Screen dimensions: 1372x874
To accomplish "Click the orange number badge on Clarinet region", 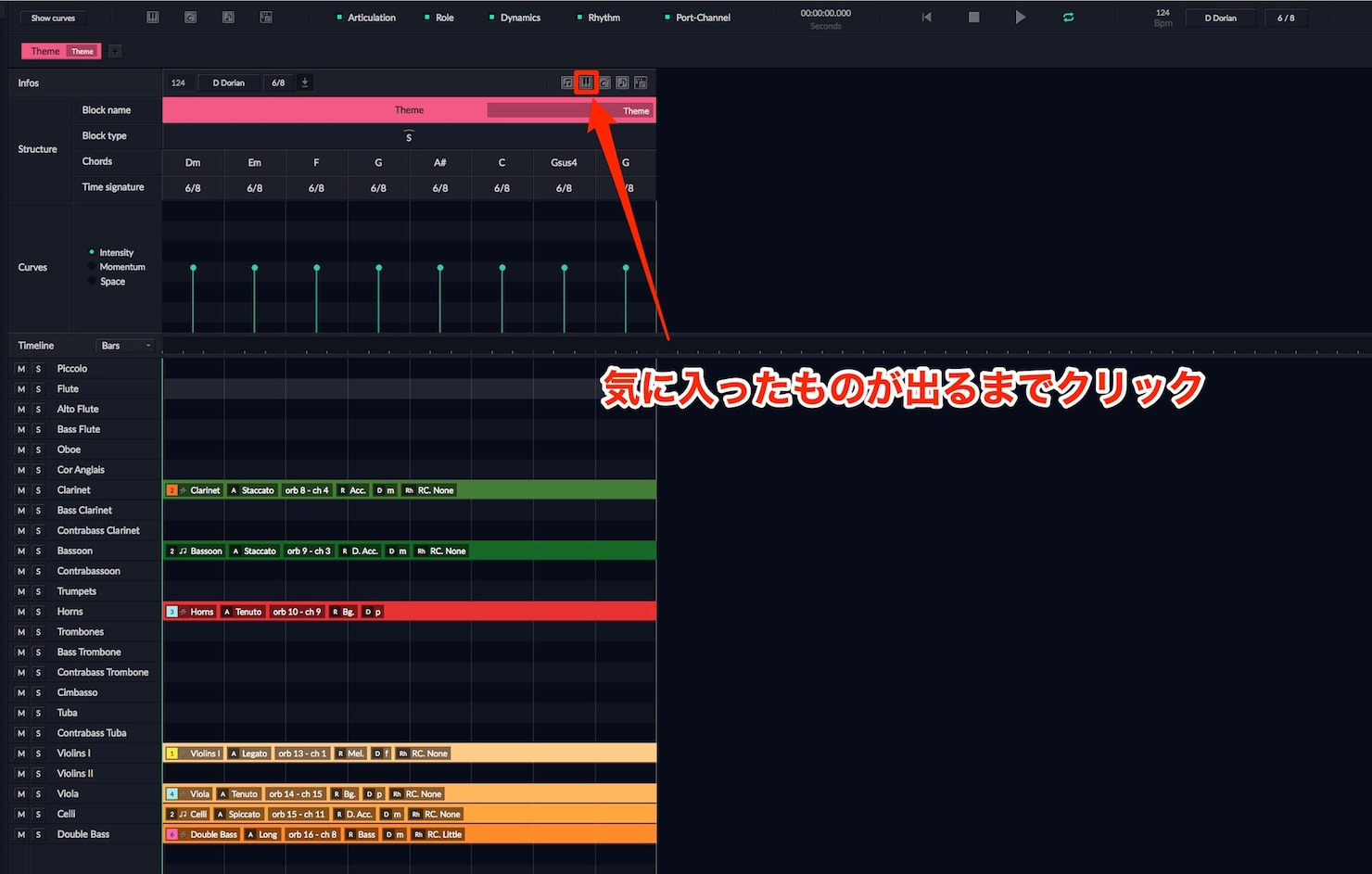I will tap(171, 490).
